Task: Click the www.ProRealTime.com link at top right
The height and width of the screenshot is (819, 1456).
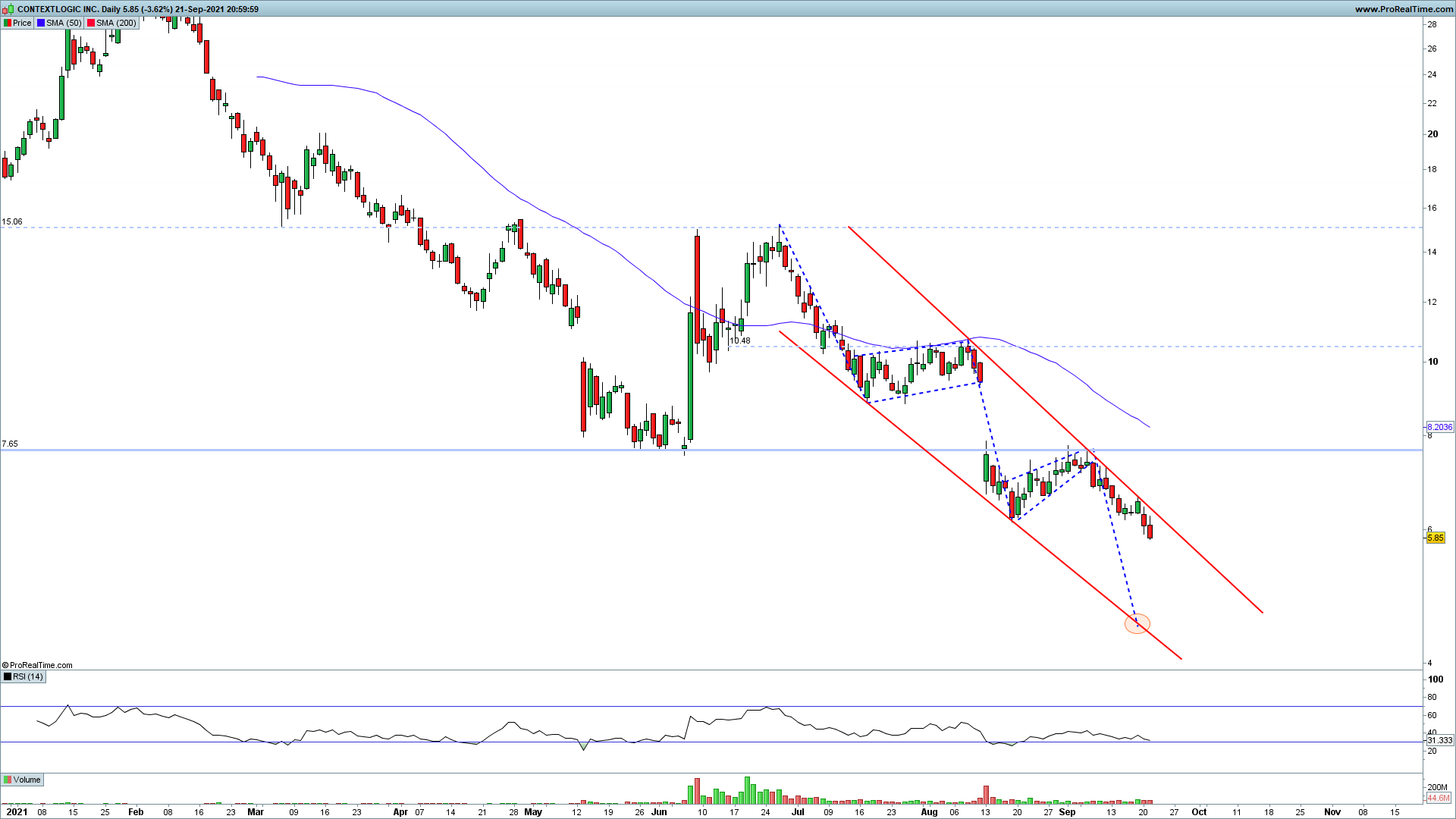Action: point(1404,9)
